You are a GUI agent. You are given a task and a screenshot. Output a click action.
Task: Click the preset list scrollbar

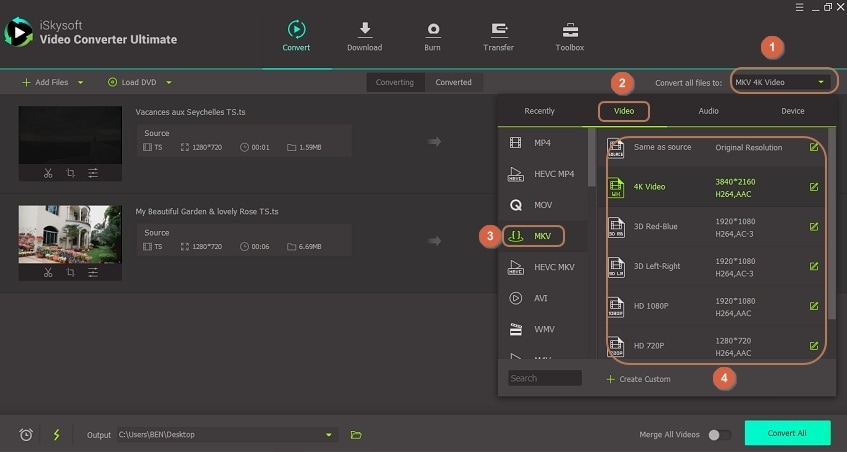coord(831,222)
